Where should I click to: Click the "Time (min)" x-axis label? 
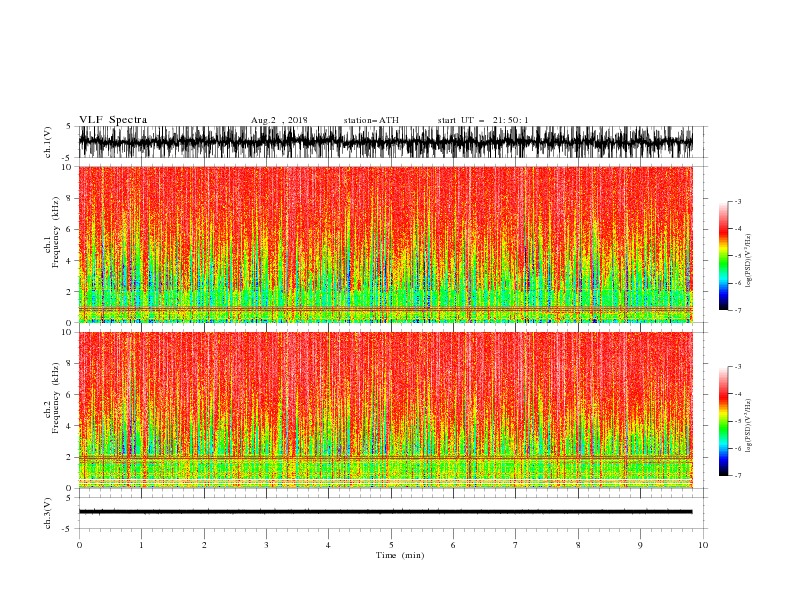[400, 555]
